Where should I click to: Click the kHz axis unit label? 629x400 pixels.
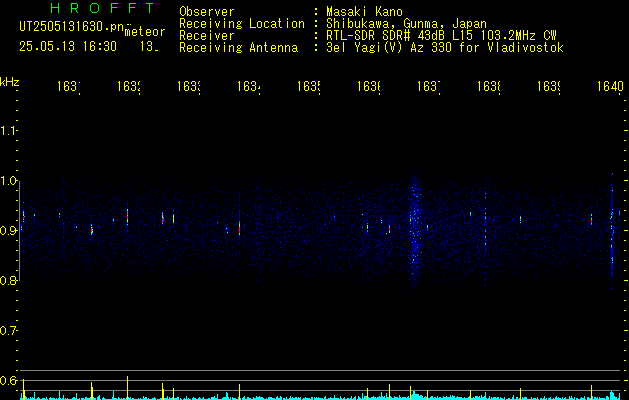[x=10, y=82]
